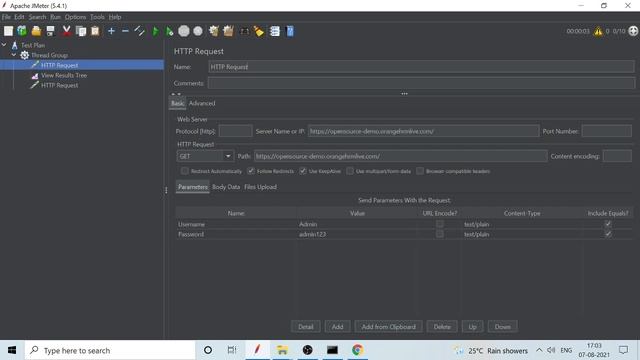Open the Search binoculars toolbar icon

point(244,31)
